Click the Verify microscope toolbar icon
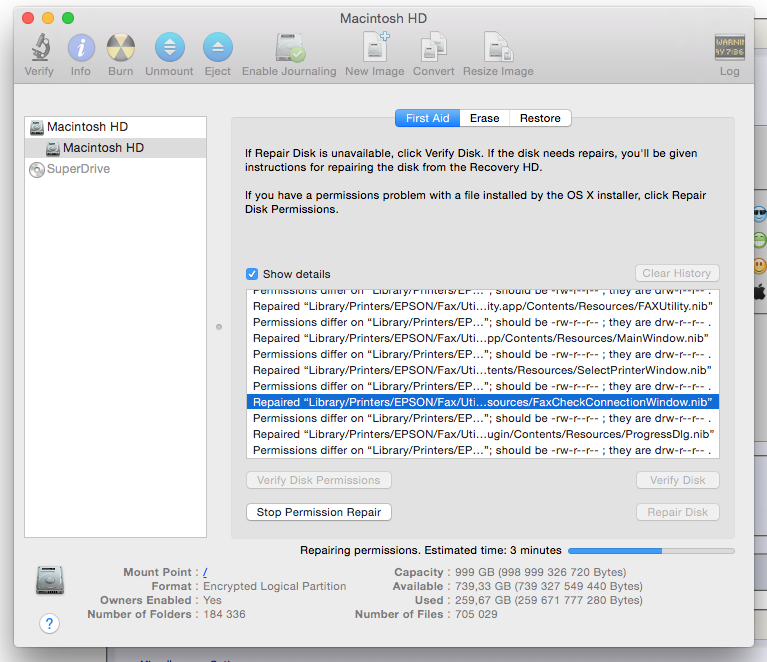Screen dimensions: 767x662 point(41,47)
